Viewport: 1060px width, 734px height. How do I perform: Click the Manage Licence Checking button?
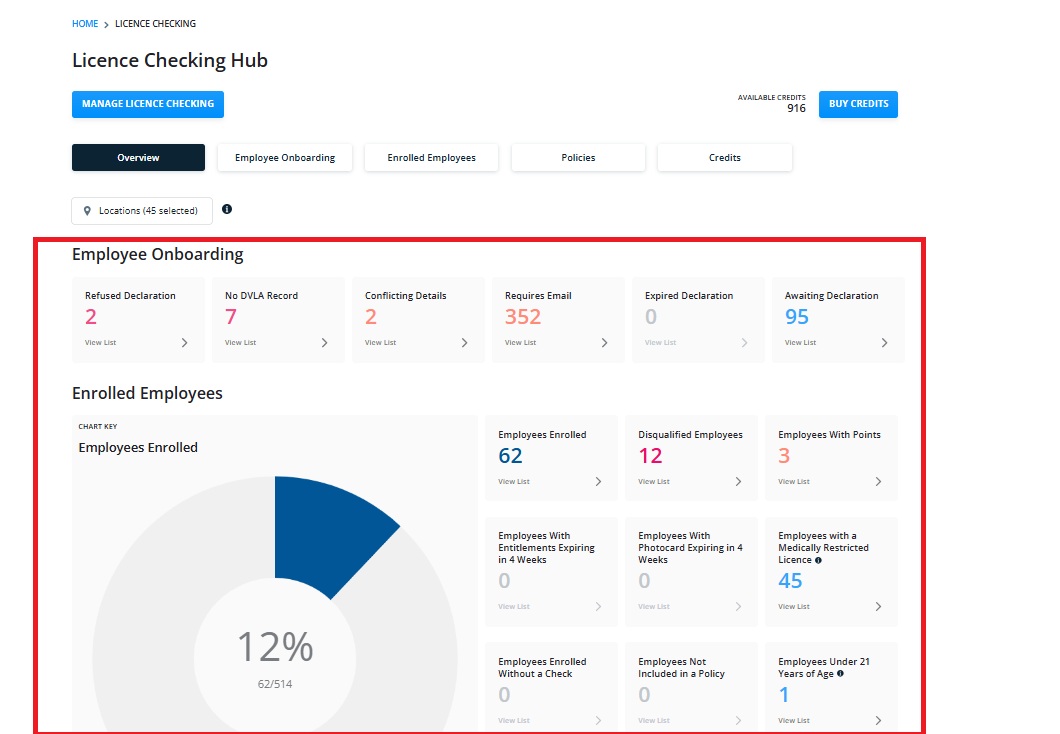click(x=148, y=104)
